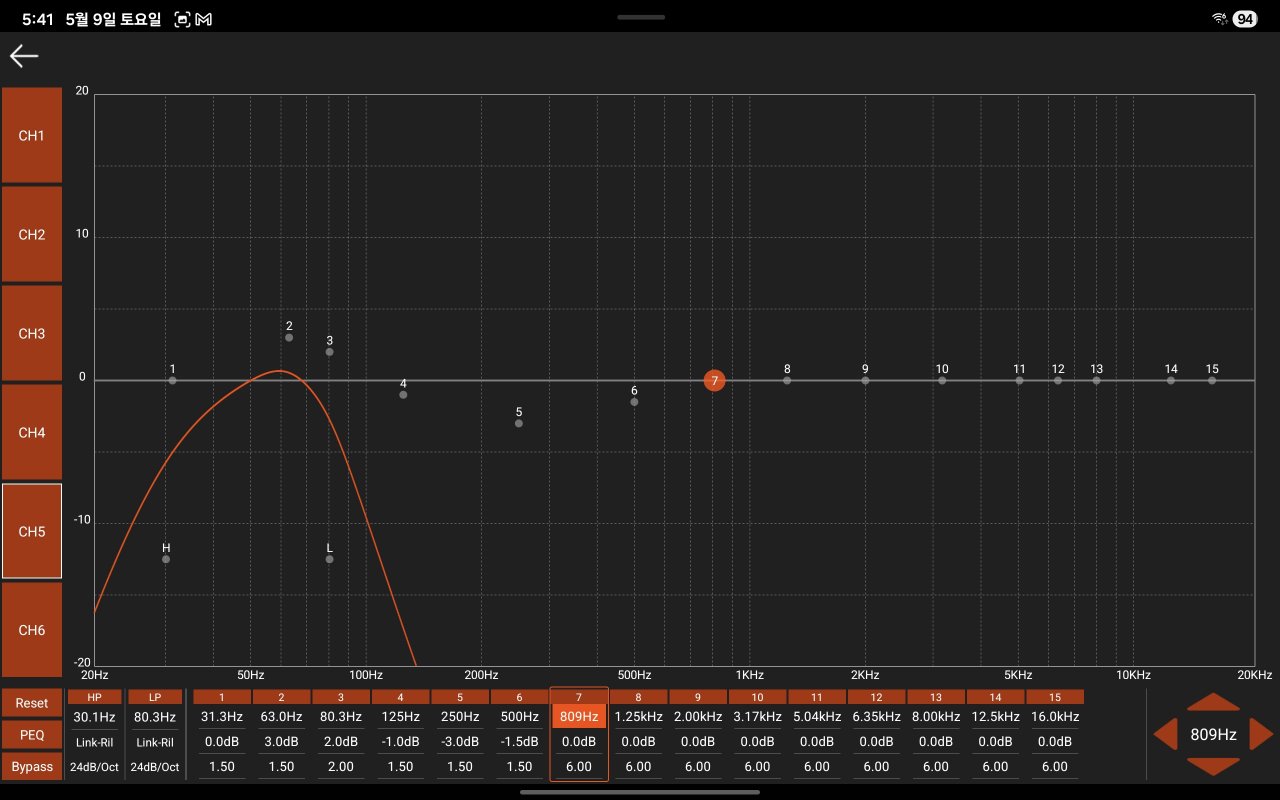This screenshot has height=800, width=1280.
Task: Select EQ node 4 on graph
Action: [x=403, y=395]
